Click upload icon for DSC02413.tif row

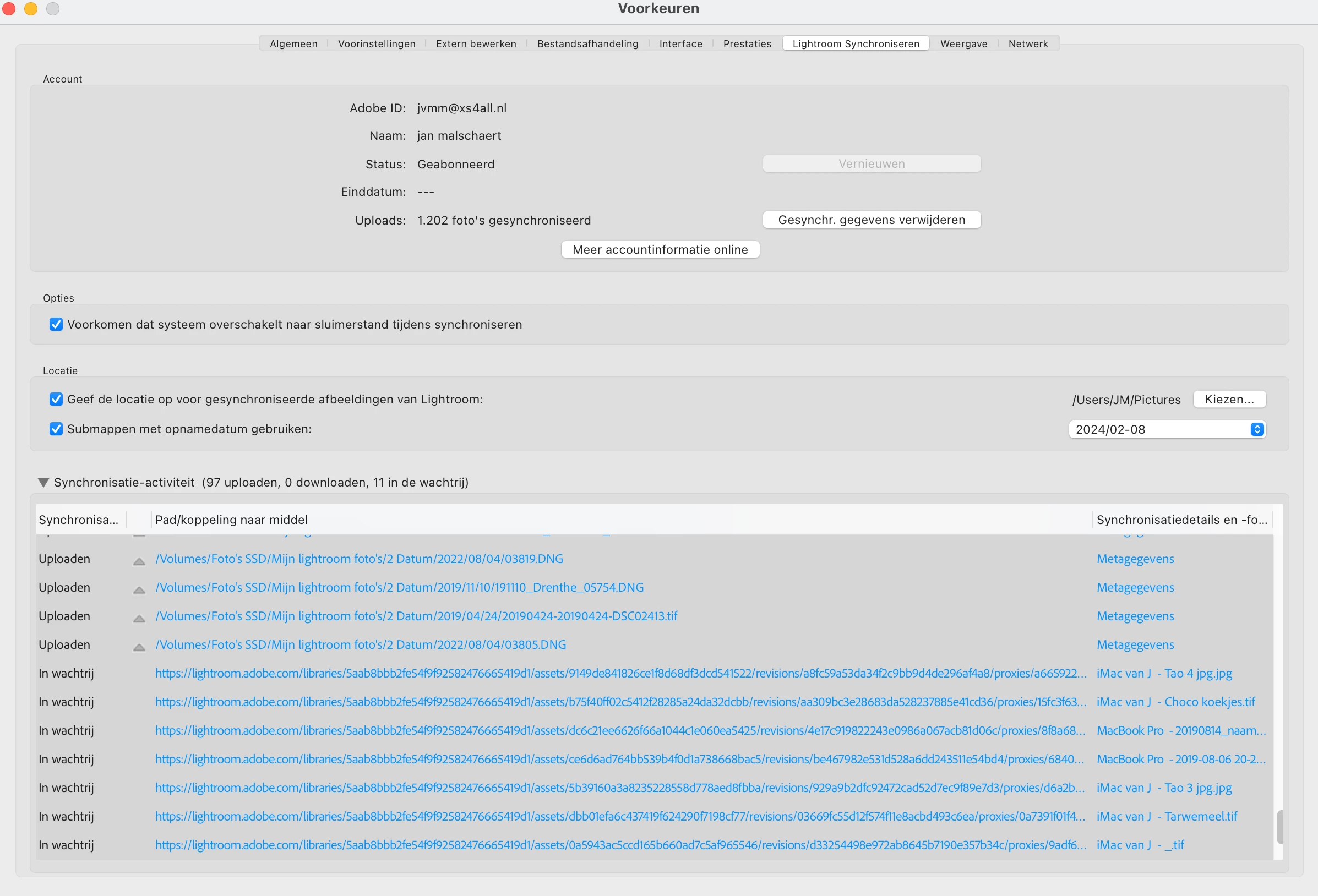tap(139, 618)
